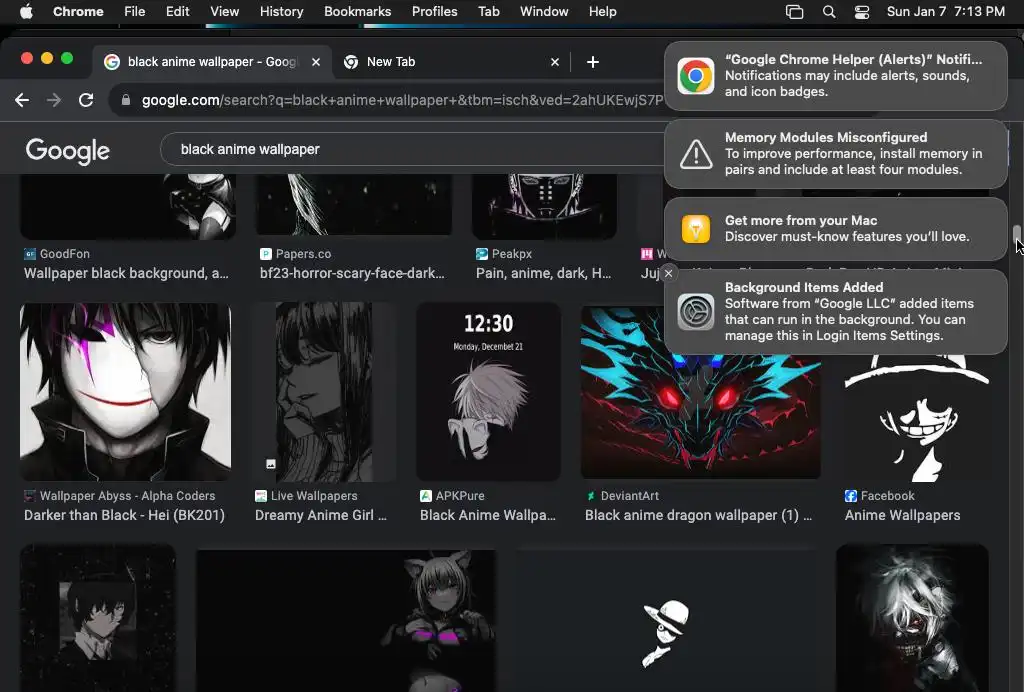Open the History menu
Screen dimensions: 1024x692
point(281,12)
